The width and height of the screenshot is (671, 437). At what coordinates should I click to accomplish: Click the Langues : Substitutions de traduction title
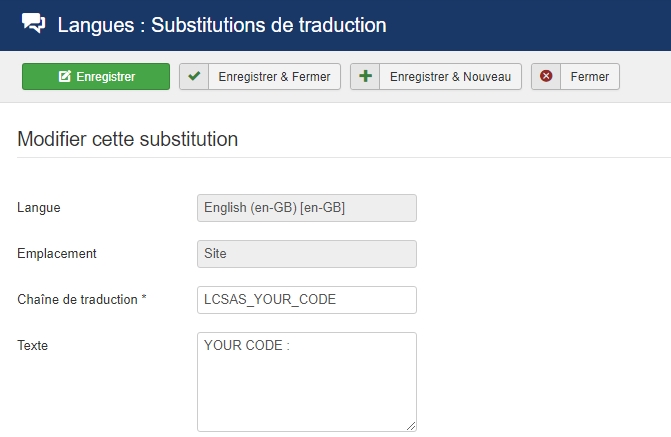click(222, 24)
